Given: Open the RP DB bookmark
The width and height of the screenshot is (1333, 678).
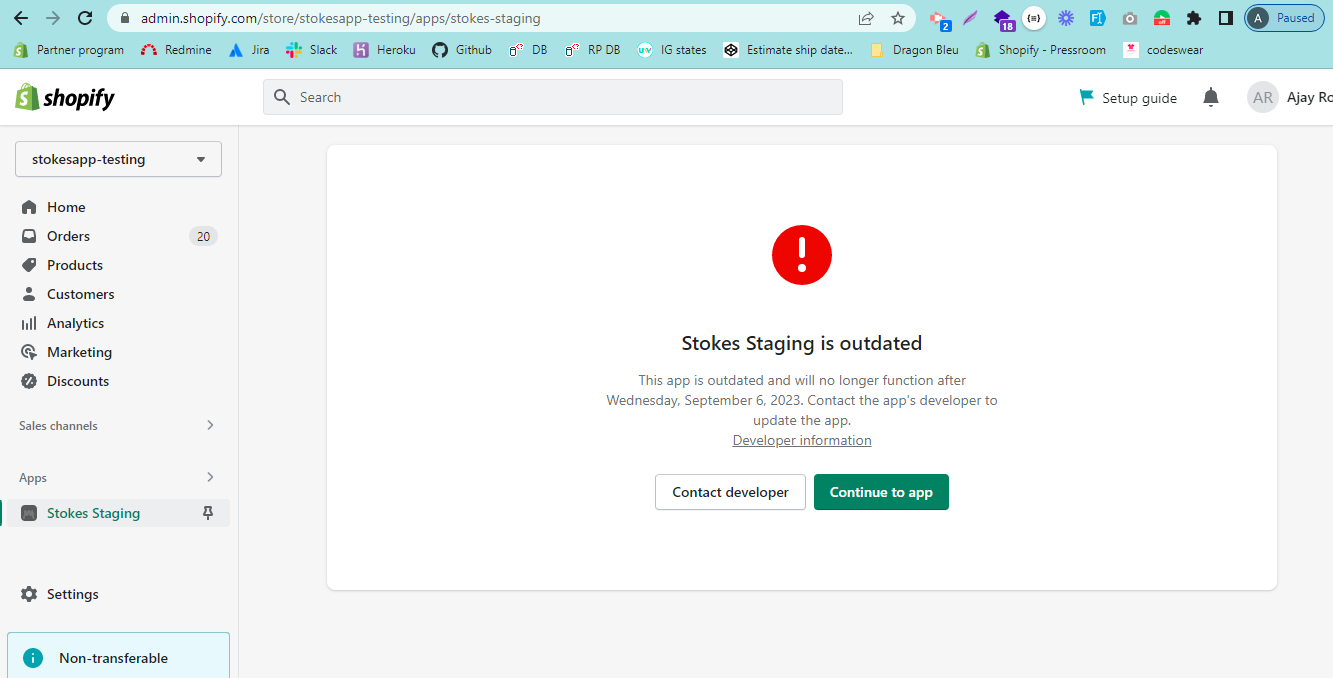Looking at the screenshot, I should pyautogui.click(x=593, y=50).
